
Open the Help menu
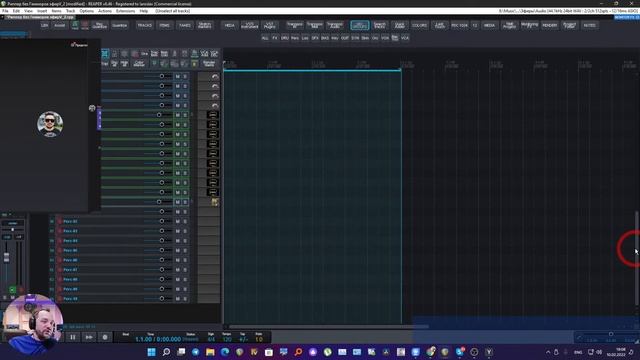point(144,11)
